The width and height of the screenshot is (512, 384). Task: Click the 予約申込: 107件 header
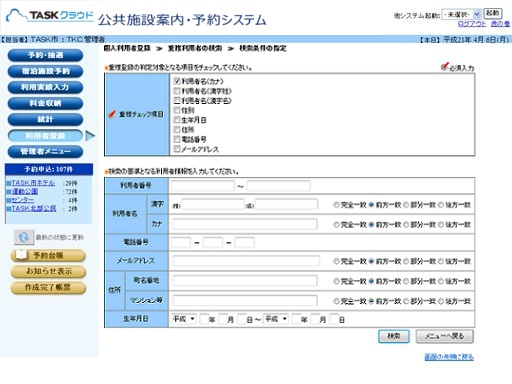[x=49, y=169]
